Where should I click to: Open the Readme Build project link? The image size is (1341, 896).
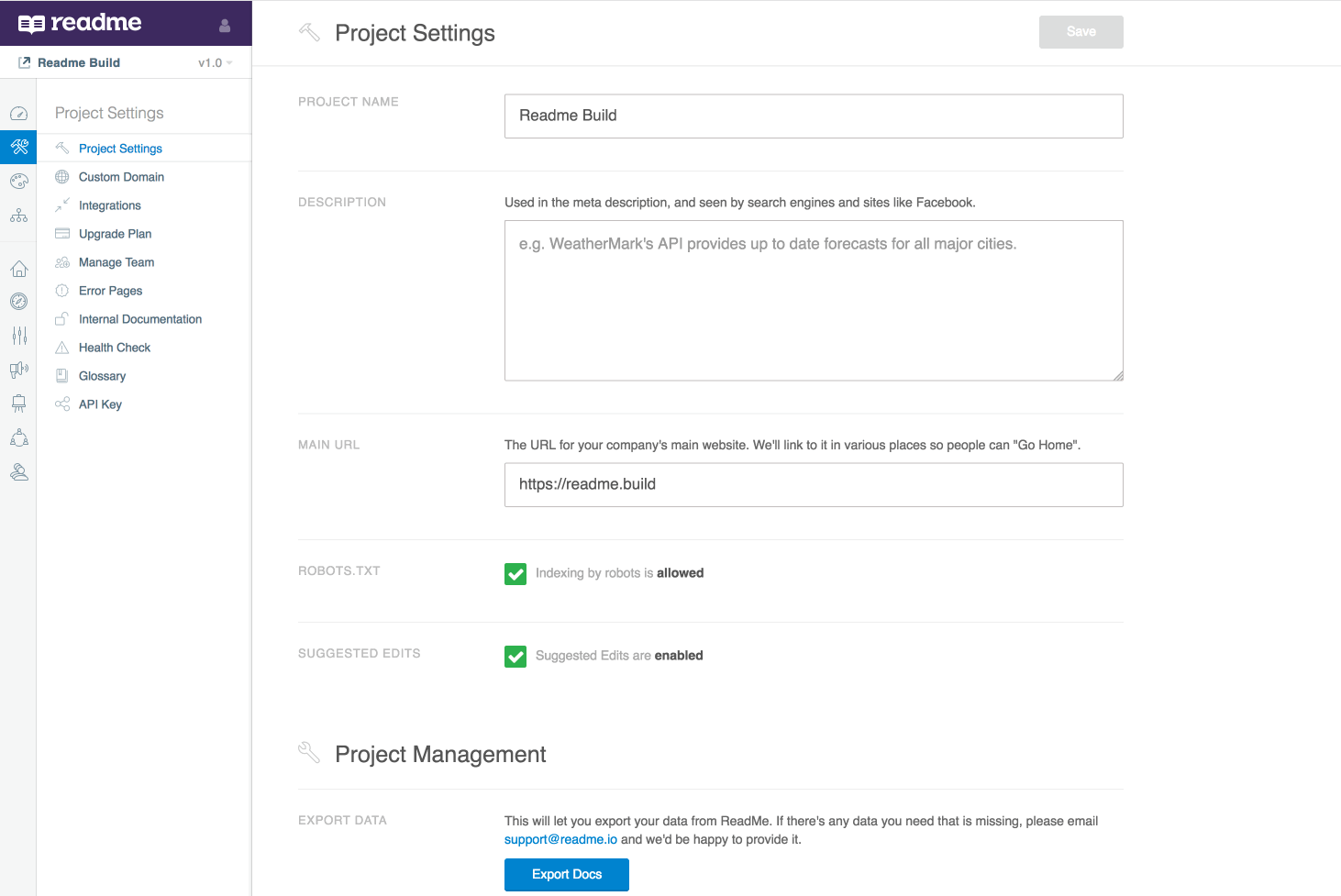79,62
